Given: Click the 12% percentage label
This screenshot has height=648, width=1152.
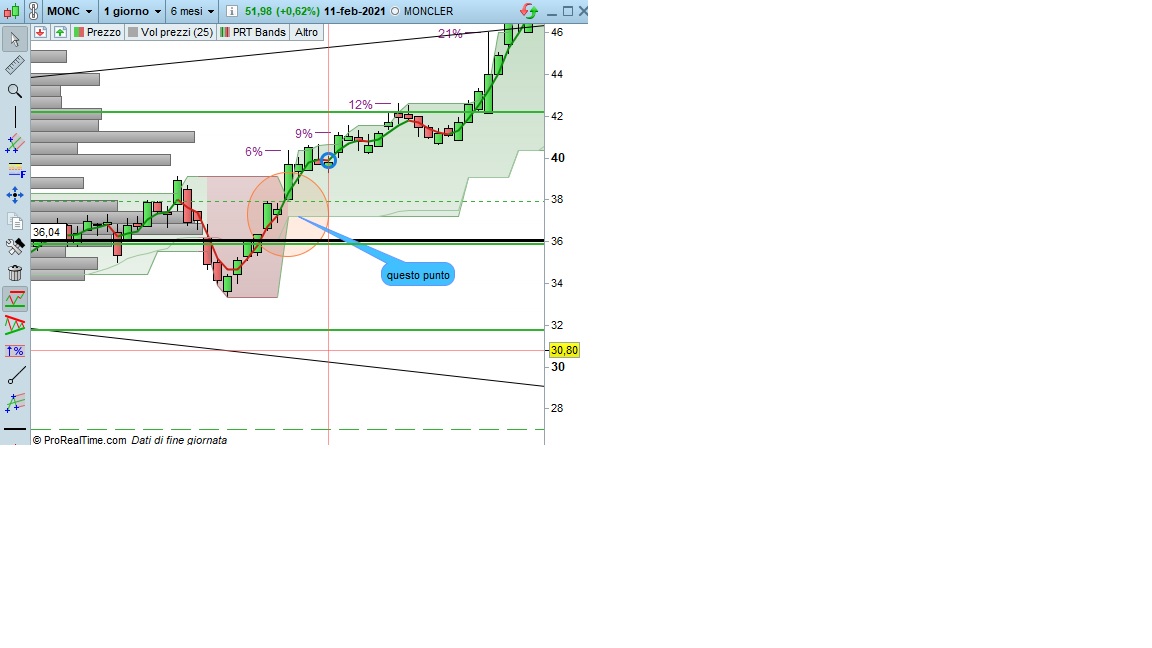Looking at the screenshot, I should (360, 105).
